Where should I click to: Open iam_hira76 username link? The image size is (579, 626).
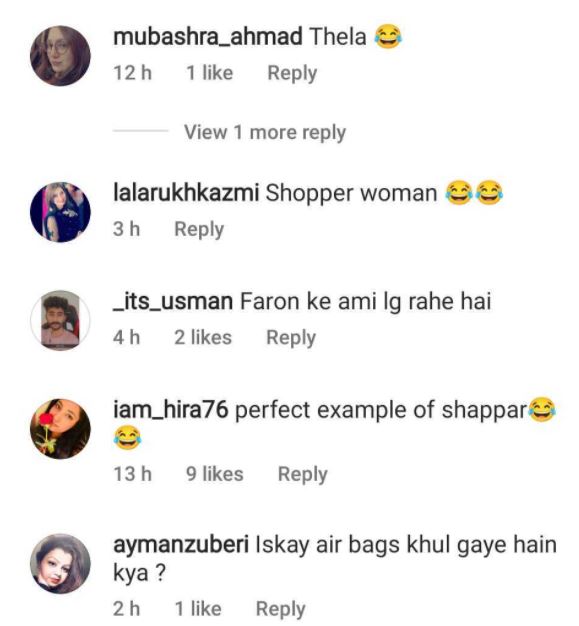click(x=171, y=410)
